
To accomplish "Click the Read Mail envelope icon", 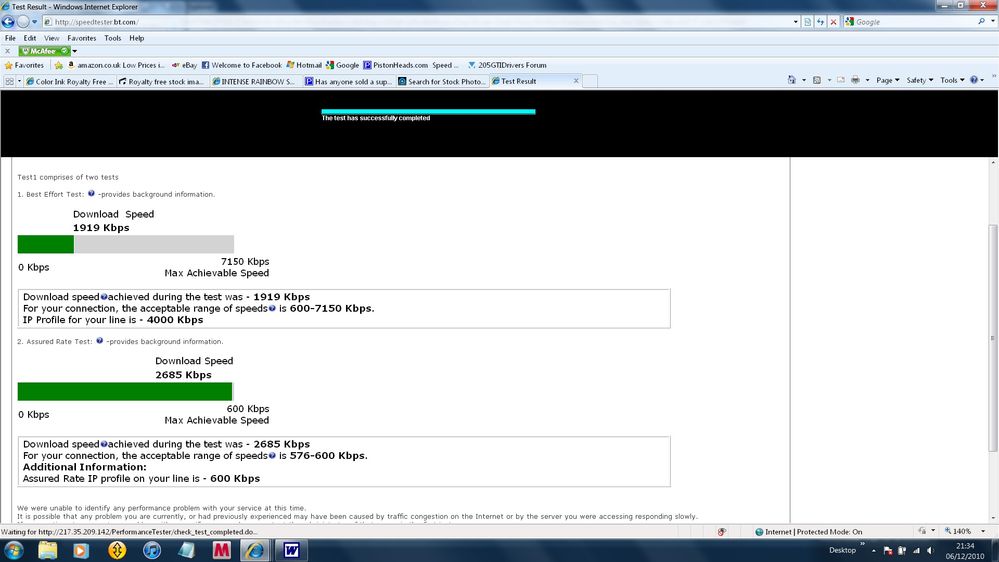I will tap(841, 80).
